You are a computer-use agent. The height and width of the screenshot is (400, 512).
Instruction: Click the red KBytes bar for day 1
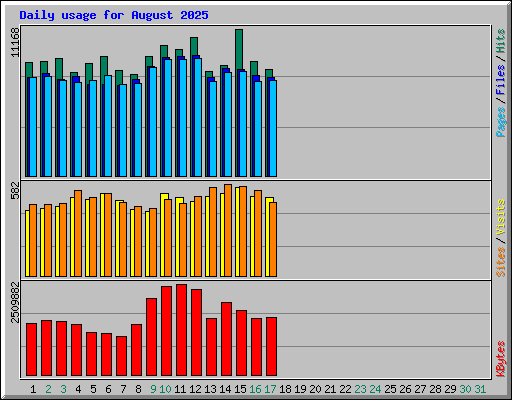(31, 349)
